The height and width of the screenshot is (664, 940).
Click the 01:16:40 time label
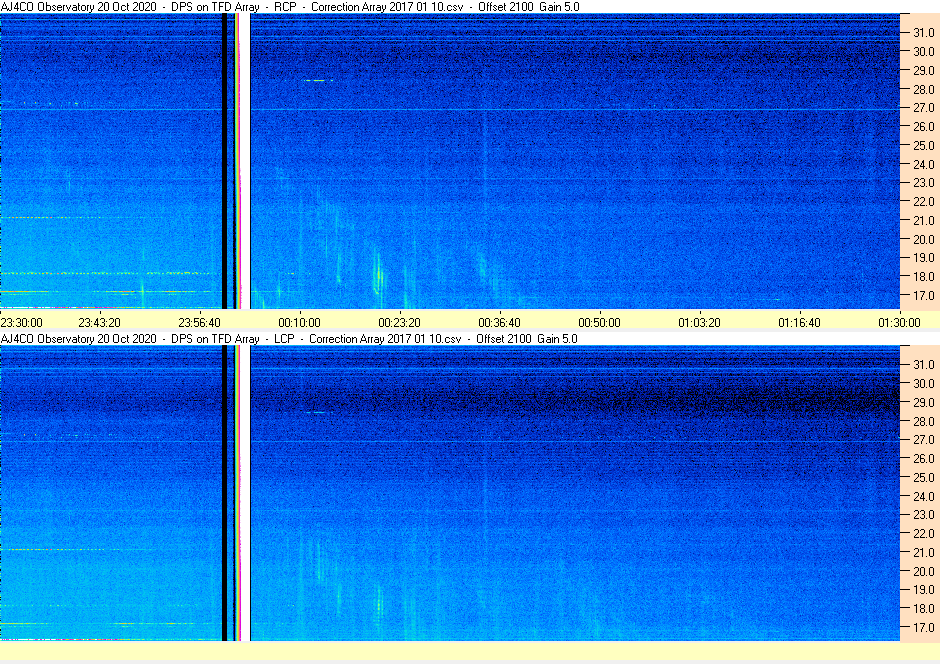click(800, 322)
